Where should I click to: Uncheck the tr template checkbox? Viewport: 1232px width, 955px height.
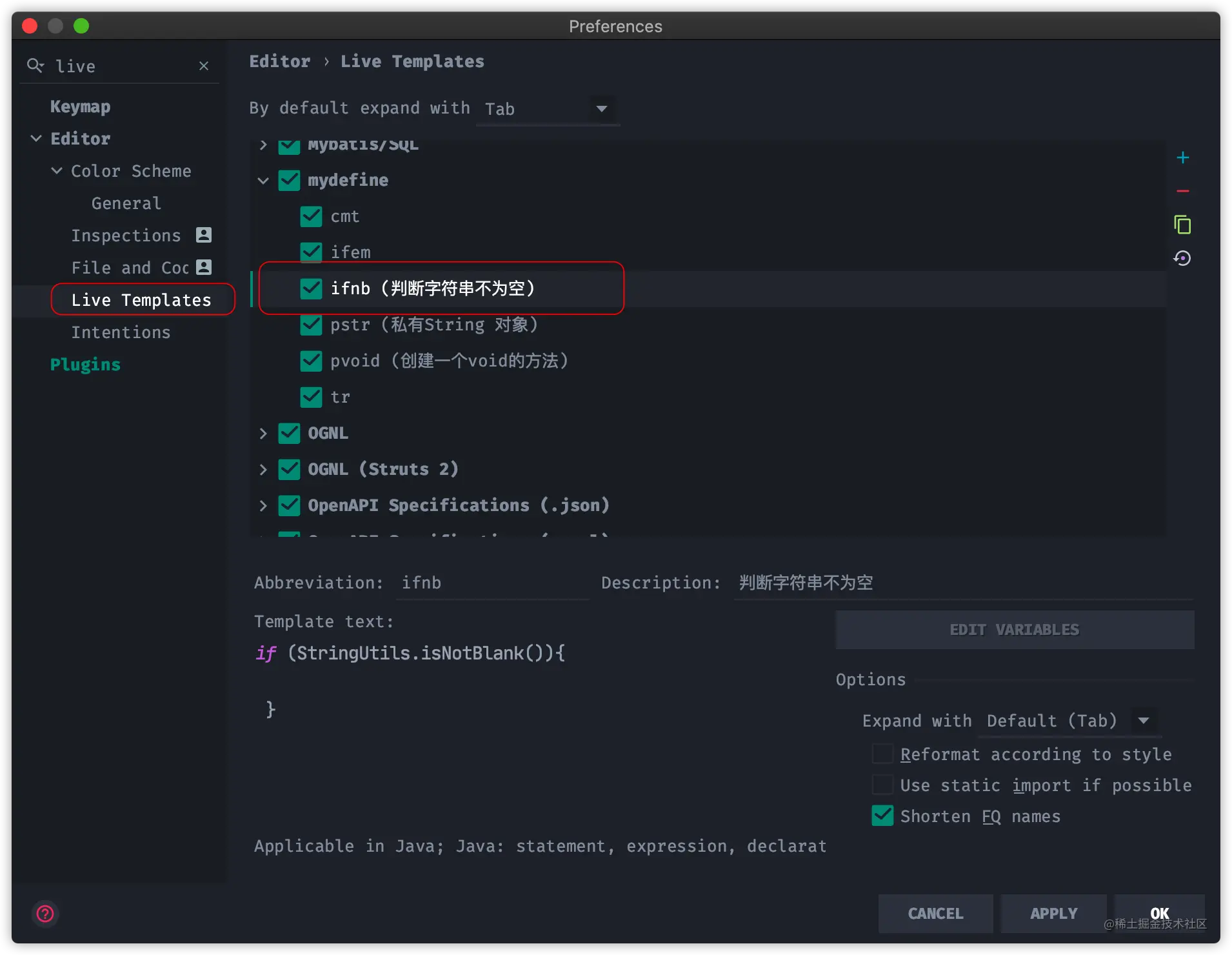[311, 397]
